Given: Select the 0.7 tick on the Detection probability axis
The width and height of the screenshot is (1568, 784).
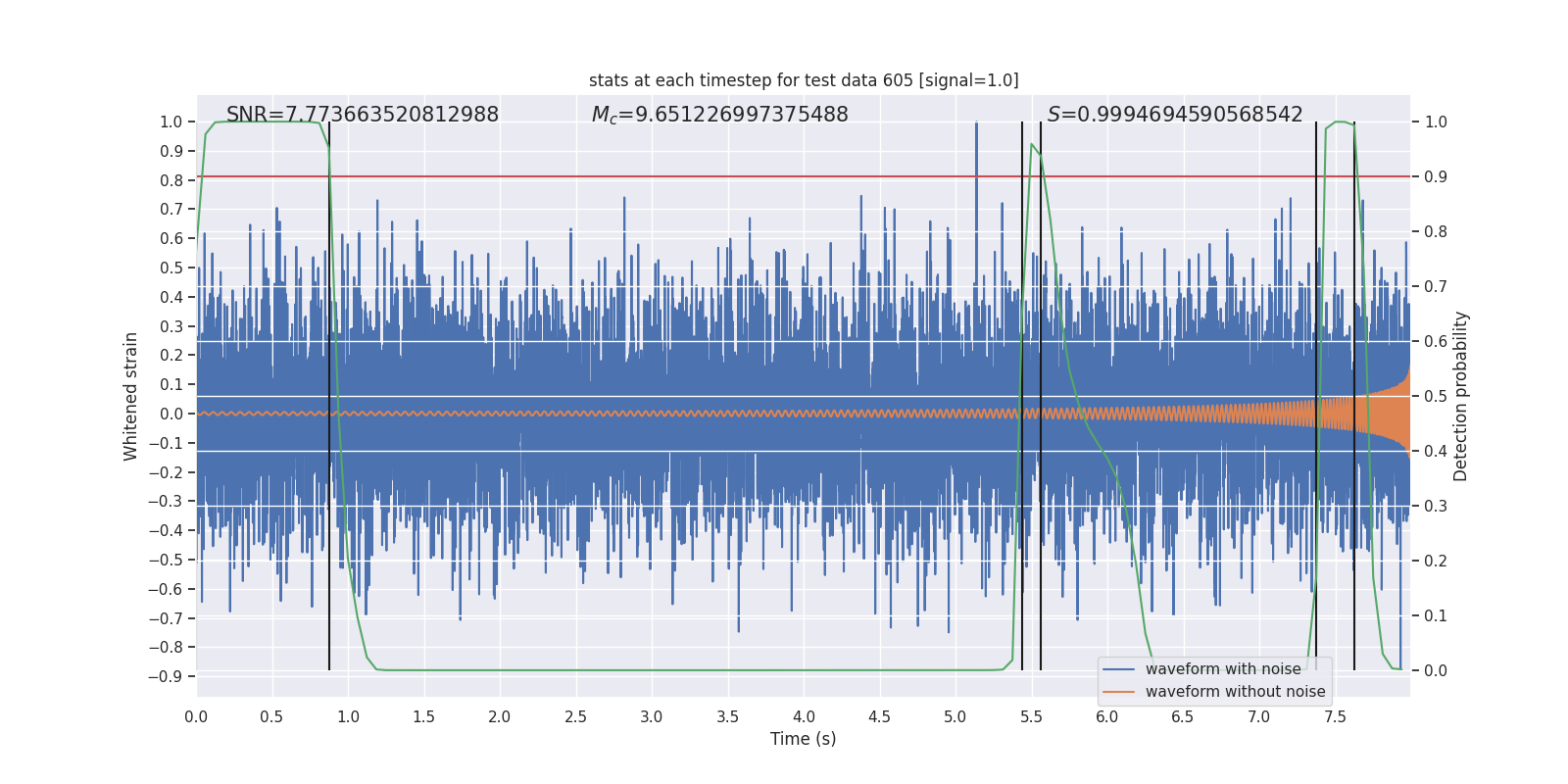Looking at the screenshot, I should point(1436,286).
